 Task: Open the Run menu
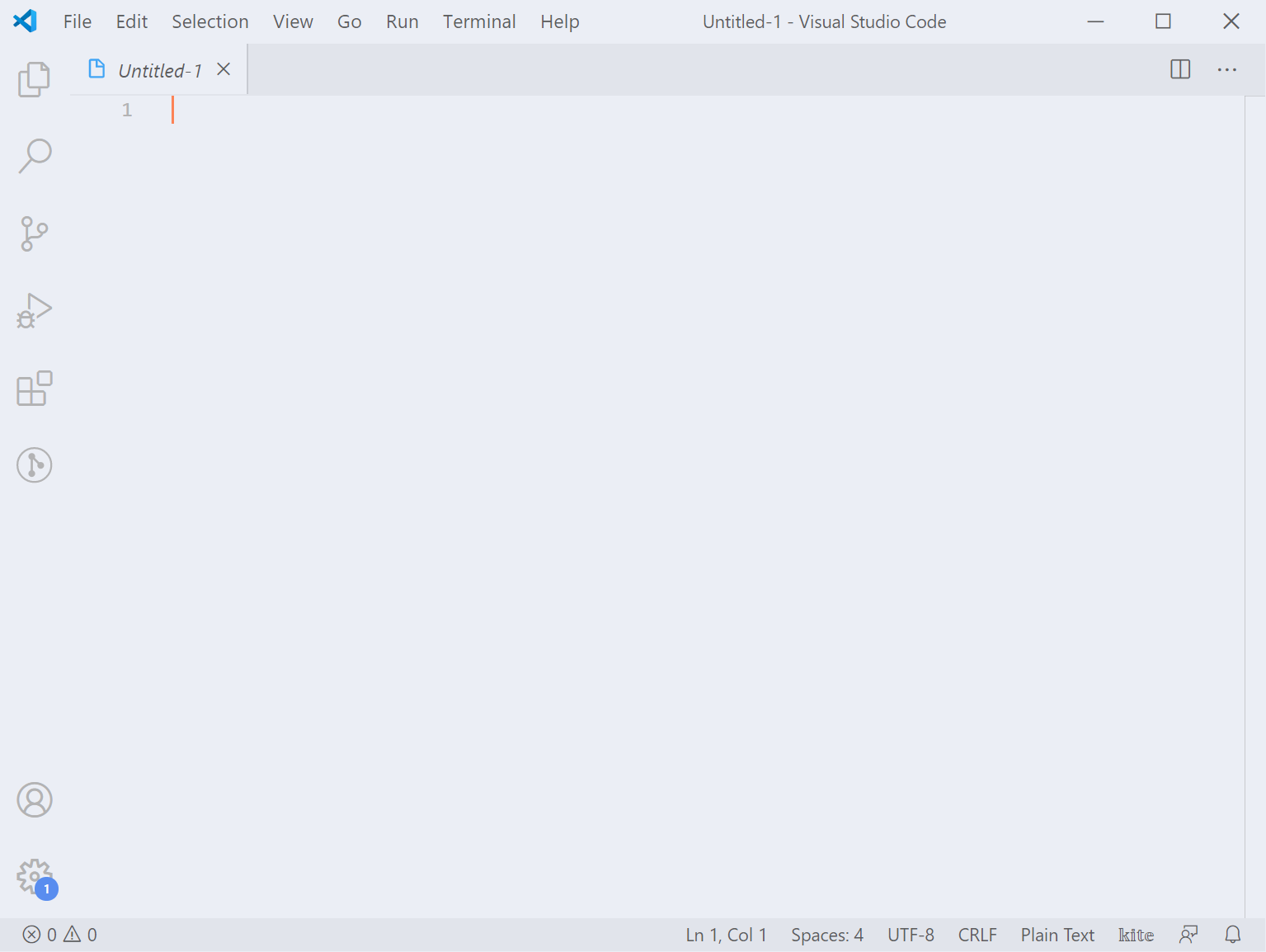pyautogui.click(x=402, y=21)
